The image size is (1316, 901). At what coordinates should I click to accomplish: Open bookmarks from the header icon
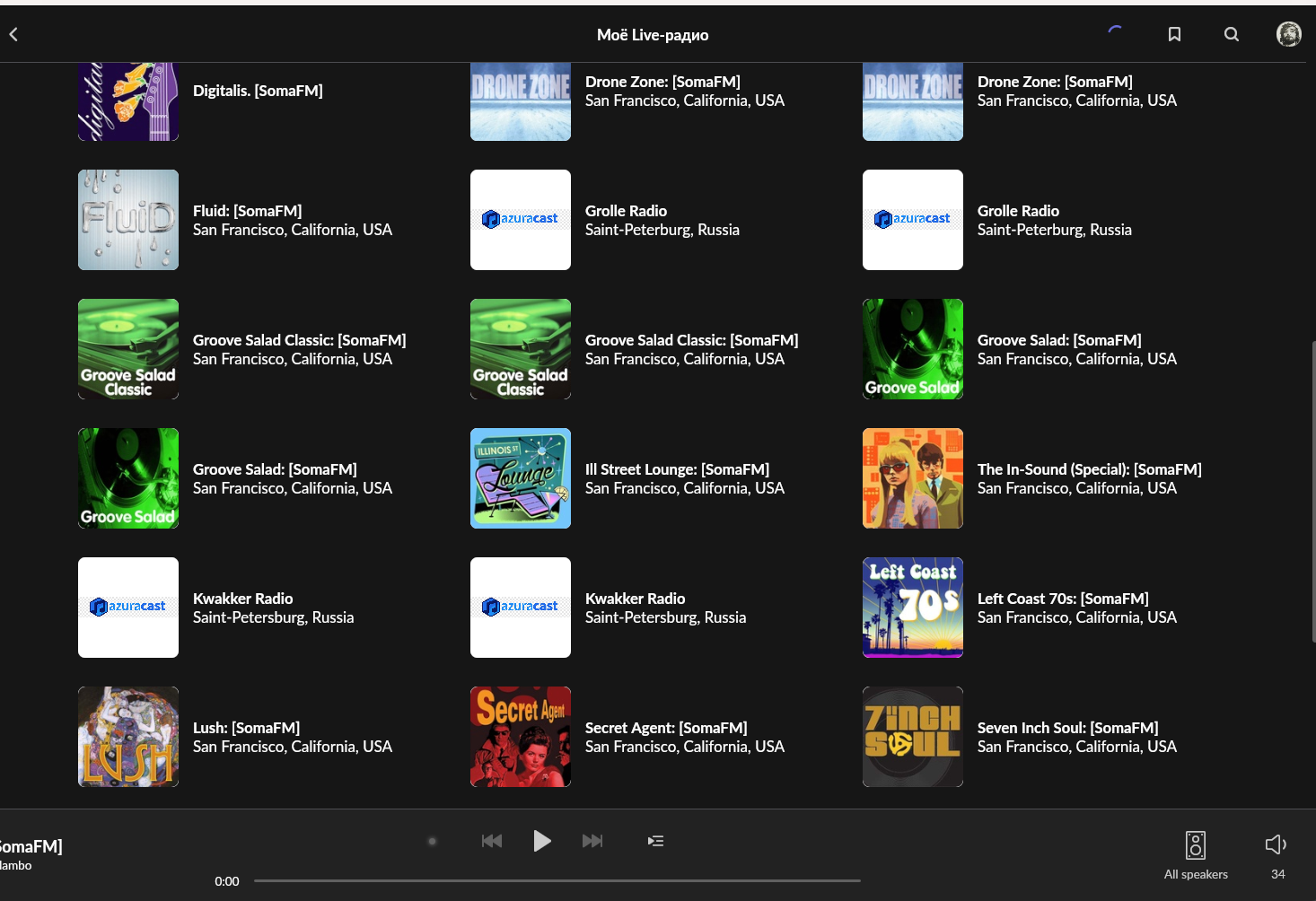pyautogui.click(x=1174, y=34)
